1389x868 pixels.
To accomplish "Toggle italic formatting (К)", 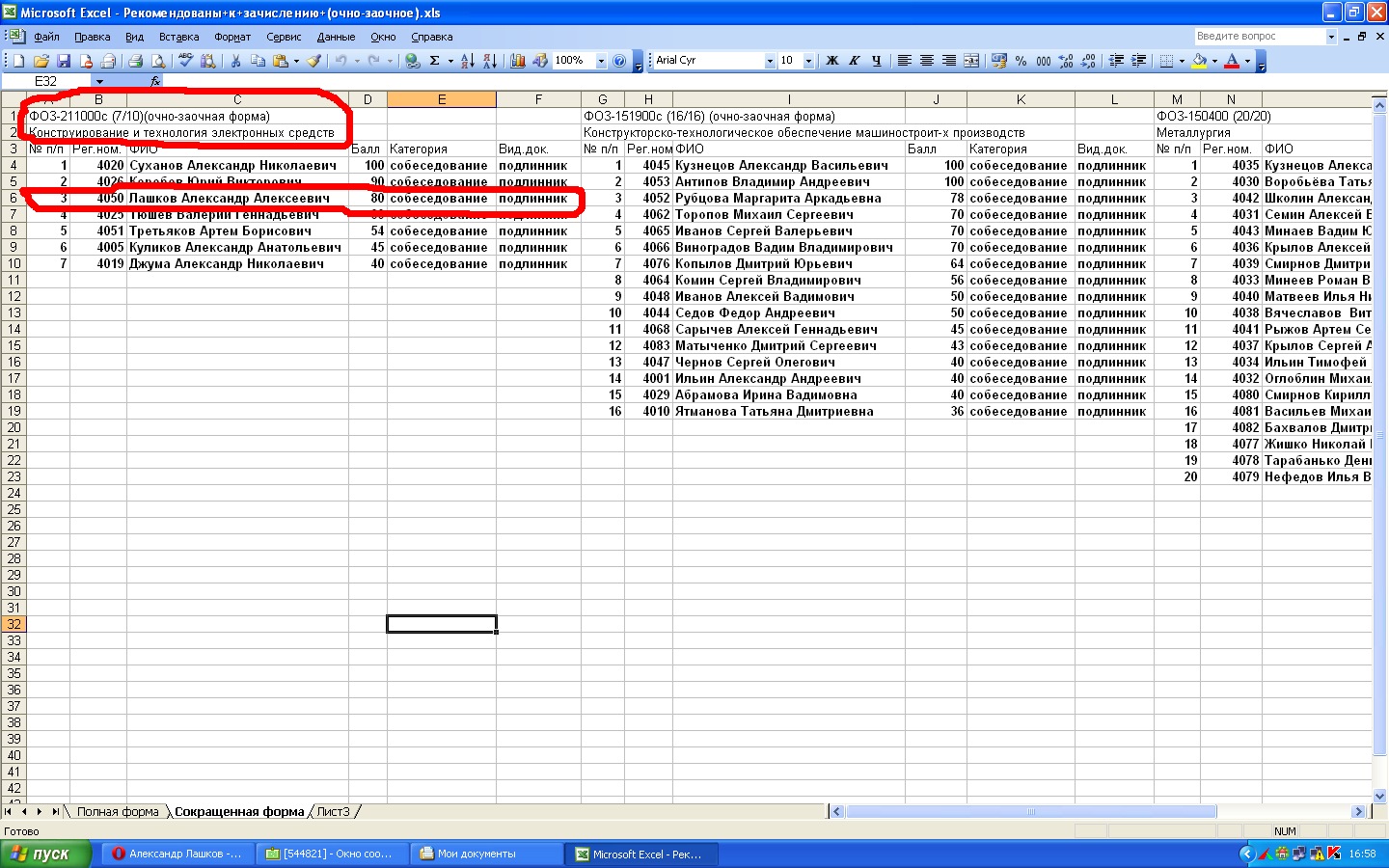I will [855, 61].
